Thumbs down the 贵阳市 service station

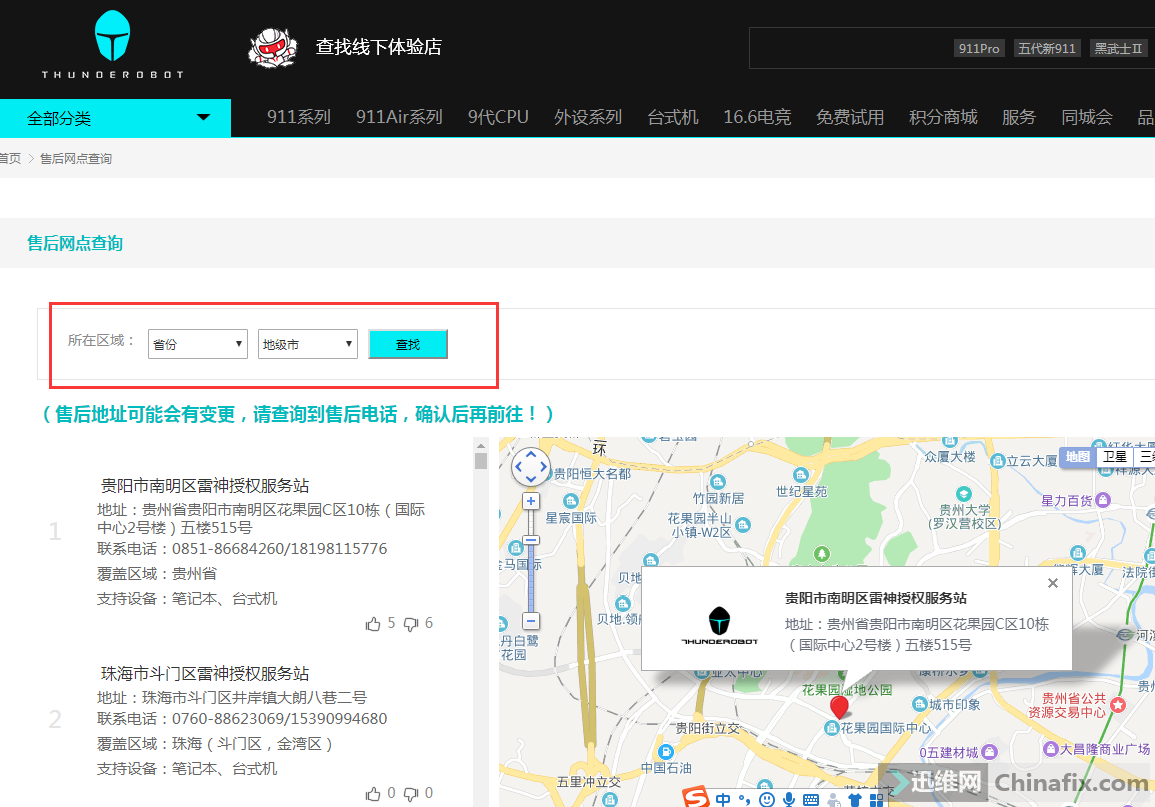(x=411, y=624)
